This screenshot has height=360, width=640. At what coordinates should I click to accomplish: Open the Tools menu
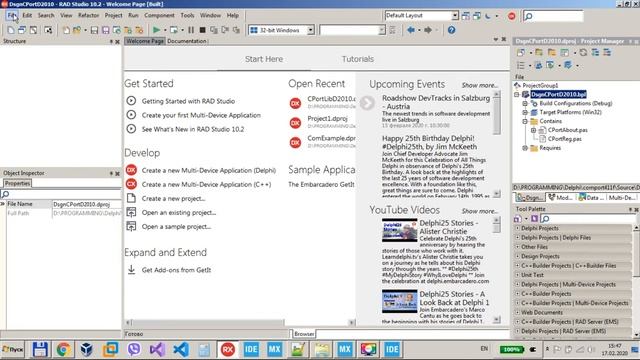point(187,16)
